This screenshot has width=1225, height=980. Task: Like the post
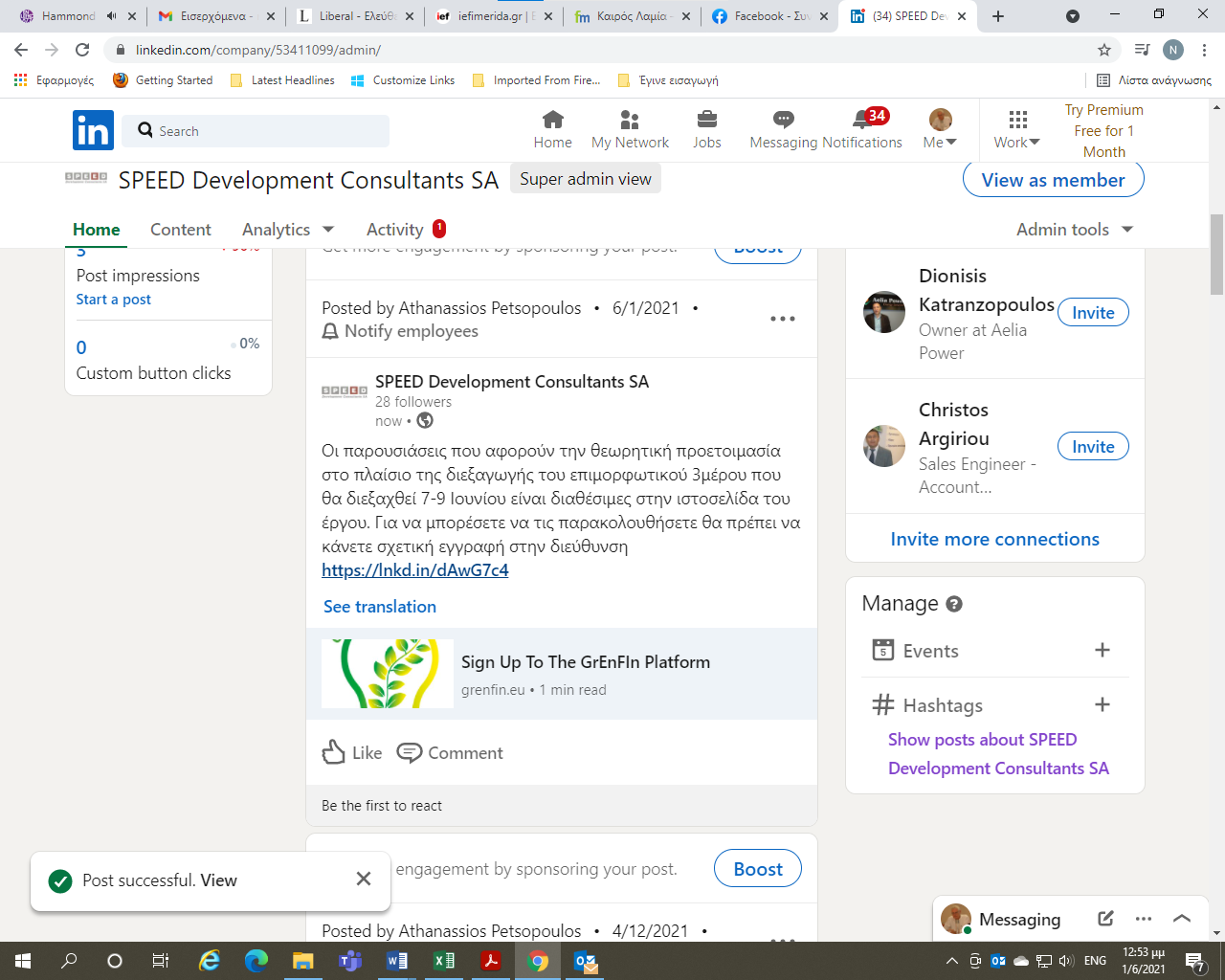[352, 753]
